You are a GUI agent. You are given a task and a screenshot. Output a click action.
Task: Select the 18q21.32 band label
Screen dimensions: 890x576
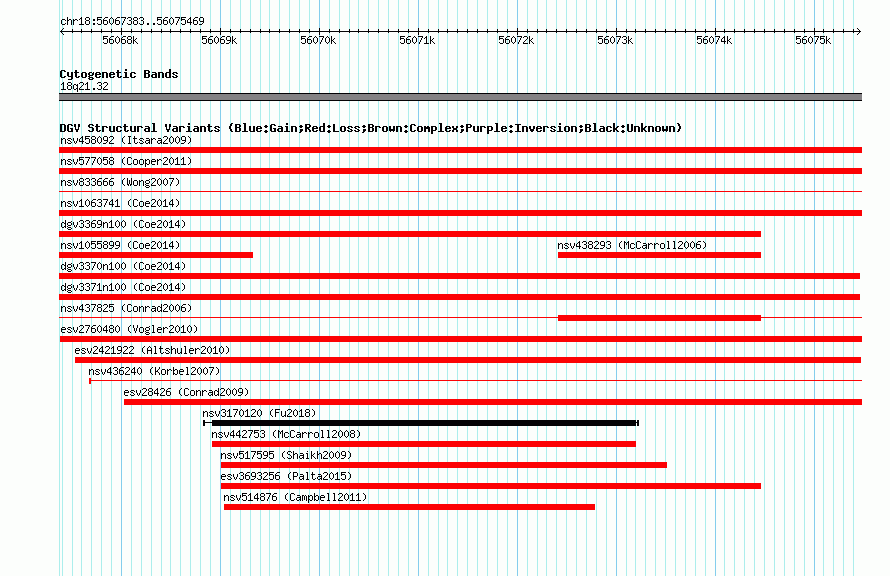tap(84, 86)
